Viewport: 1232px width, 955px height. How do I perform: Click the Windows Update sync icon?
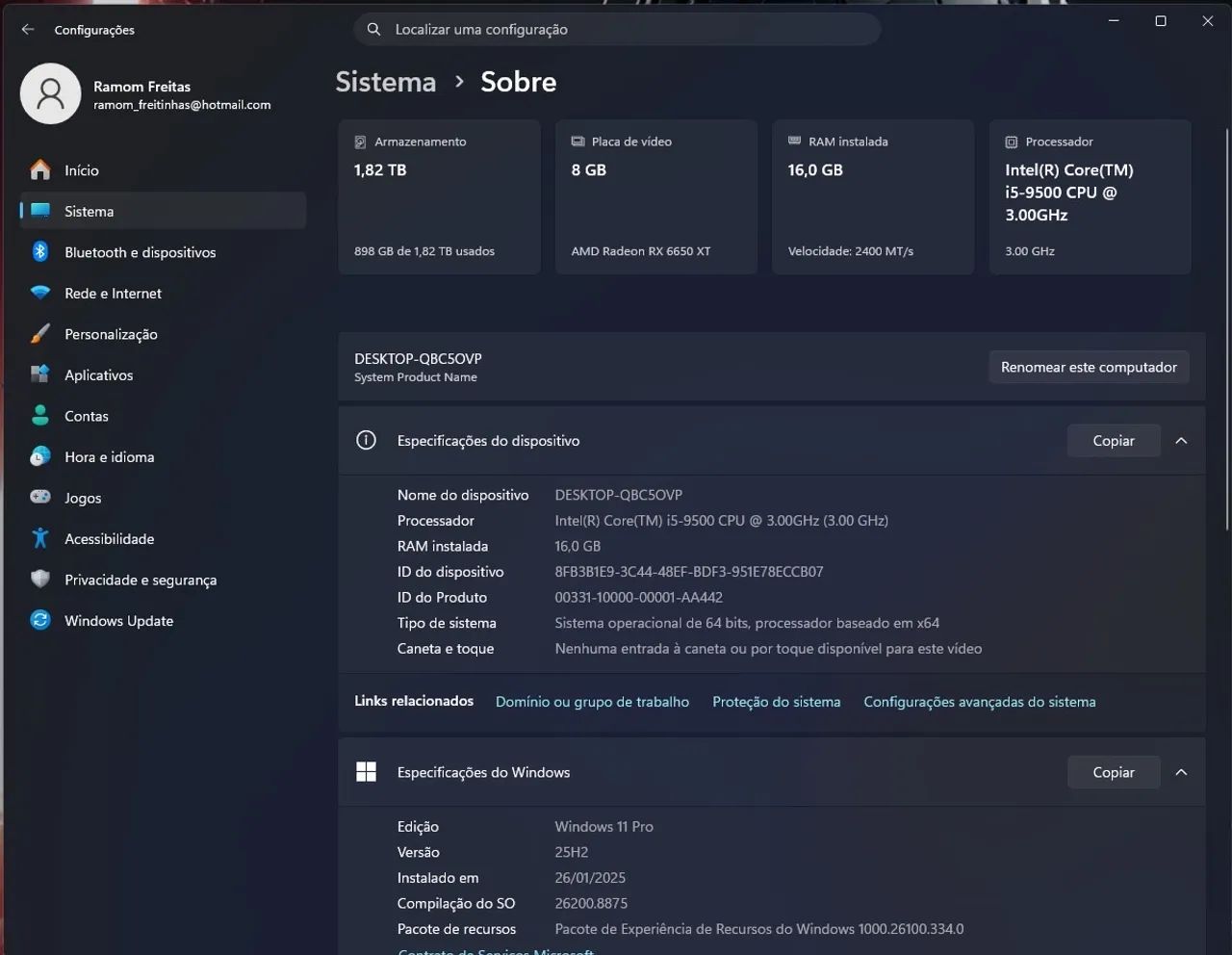pos(40,620)
